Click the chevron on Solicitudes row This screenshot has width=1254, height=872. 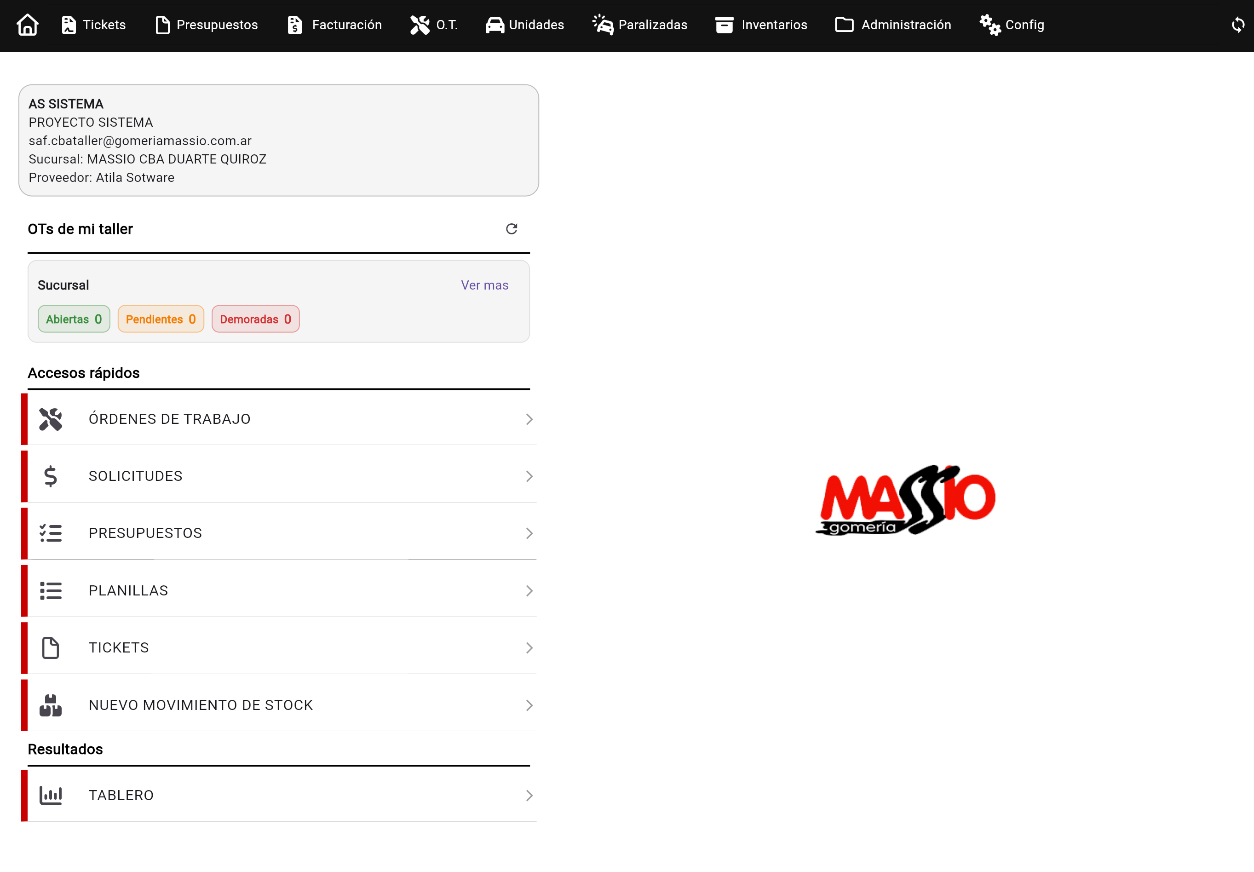point(529,477)
